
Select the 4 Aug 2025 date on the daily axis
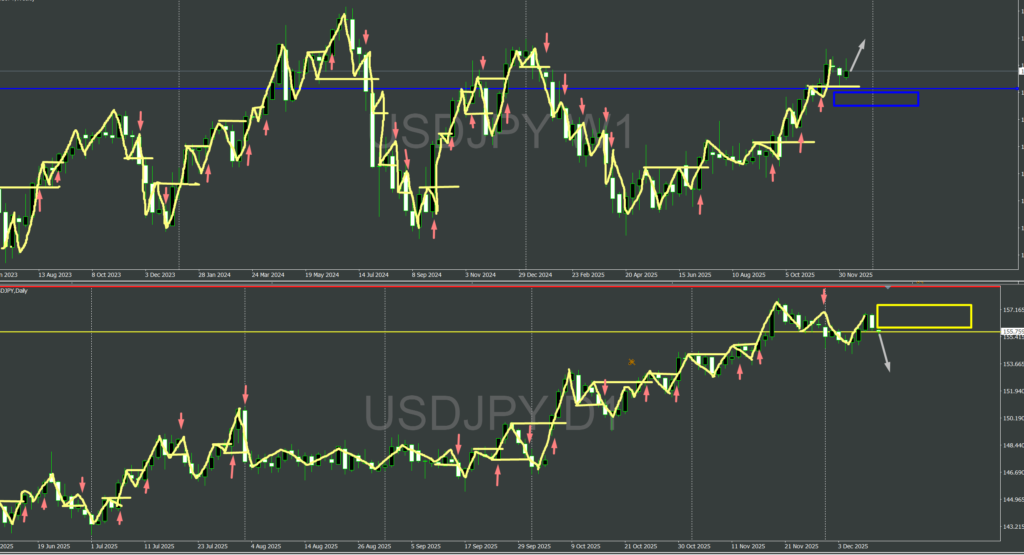[x=264, y=548]
